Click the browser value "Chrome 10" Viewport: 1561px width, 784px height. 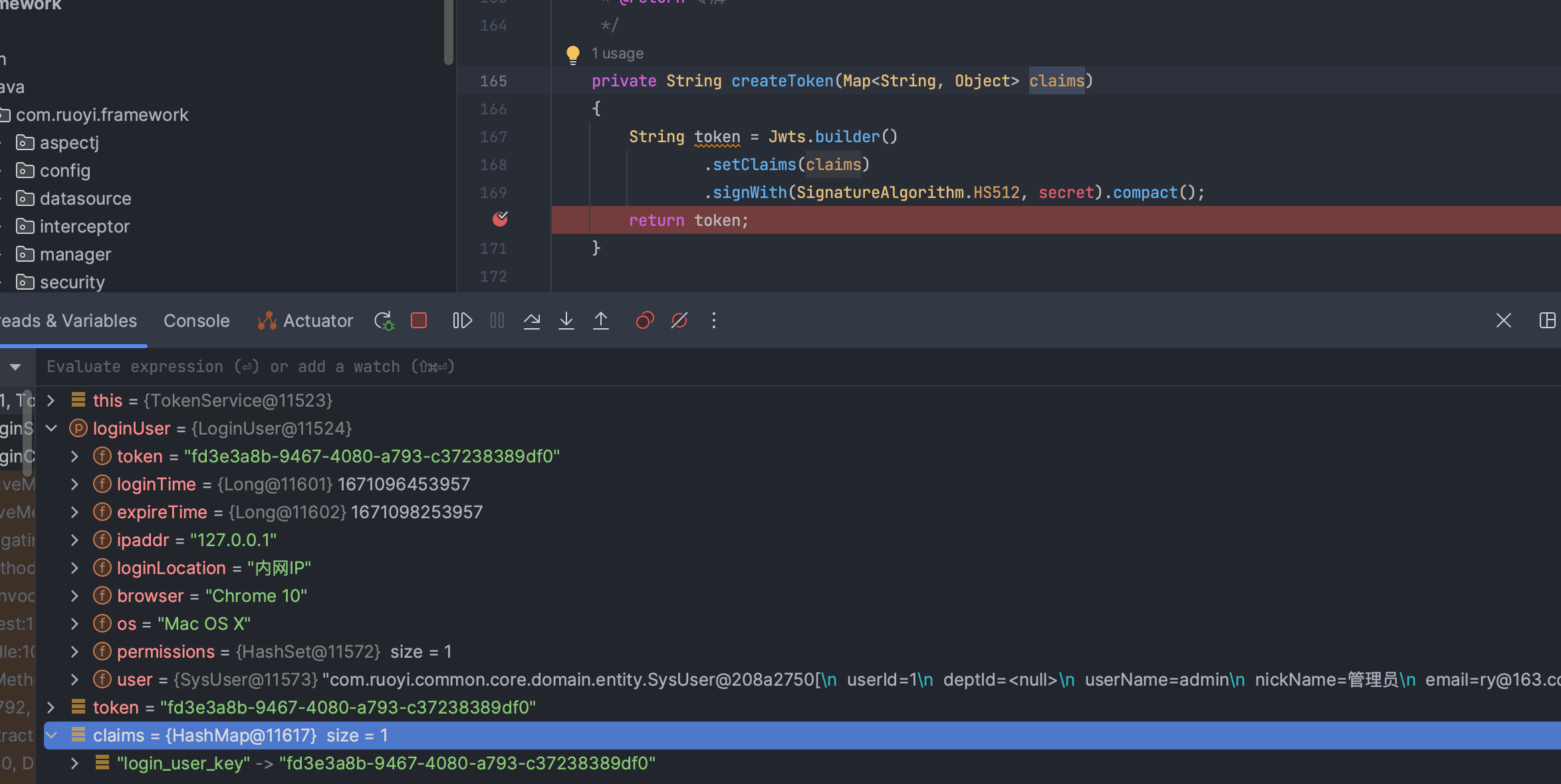point(256,596)
